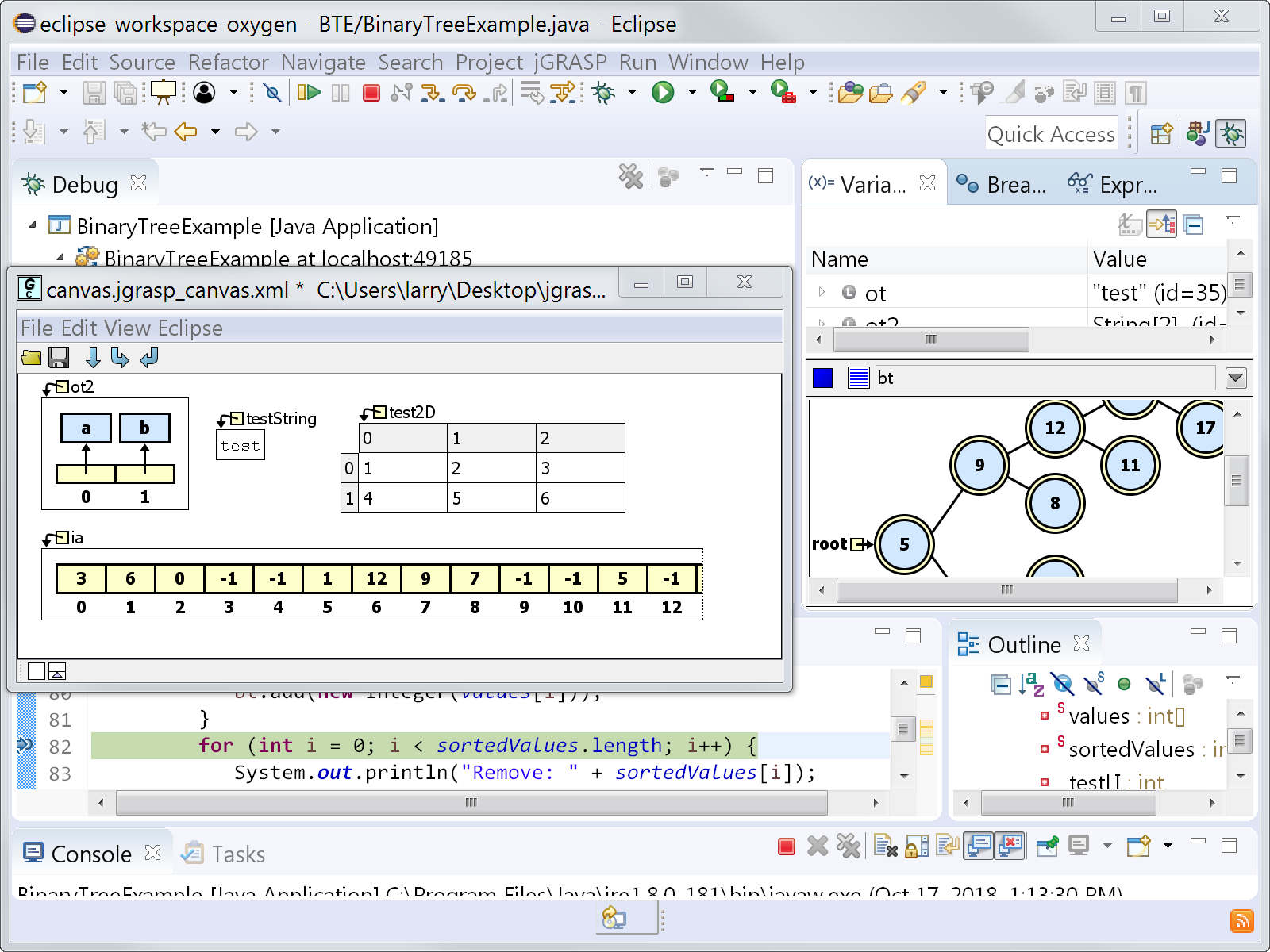Click the Save toolbar icon

[94, 93]
